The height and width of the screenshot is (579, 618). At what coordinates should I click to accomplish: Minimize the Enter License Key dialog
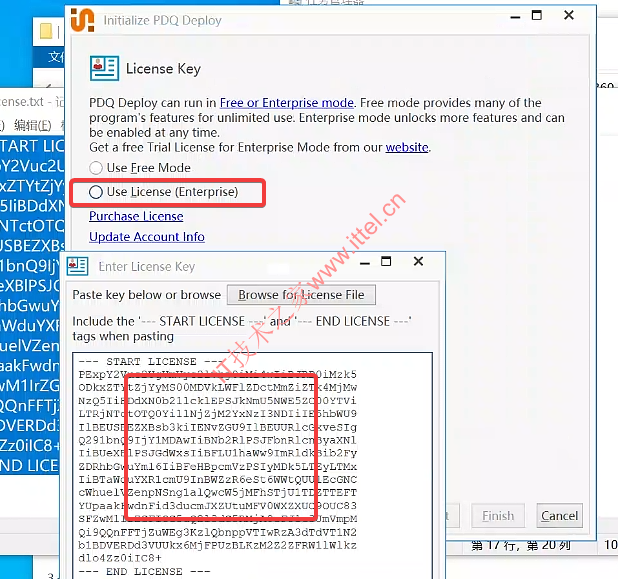(365, 263)
